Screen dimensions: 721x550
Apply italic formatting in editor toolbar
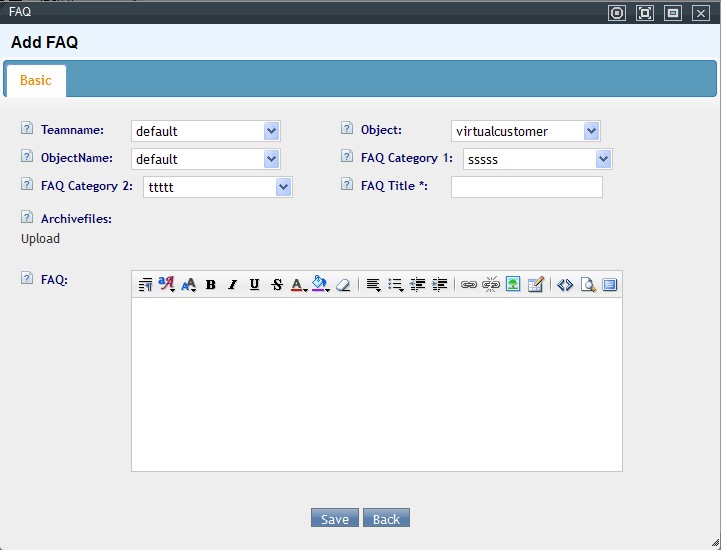point(232,285)
